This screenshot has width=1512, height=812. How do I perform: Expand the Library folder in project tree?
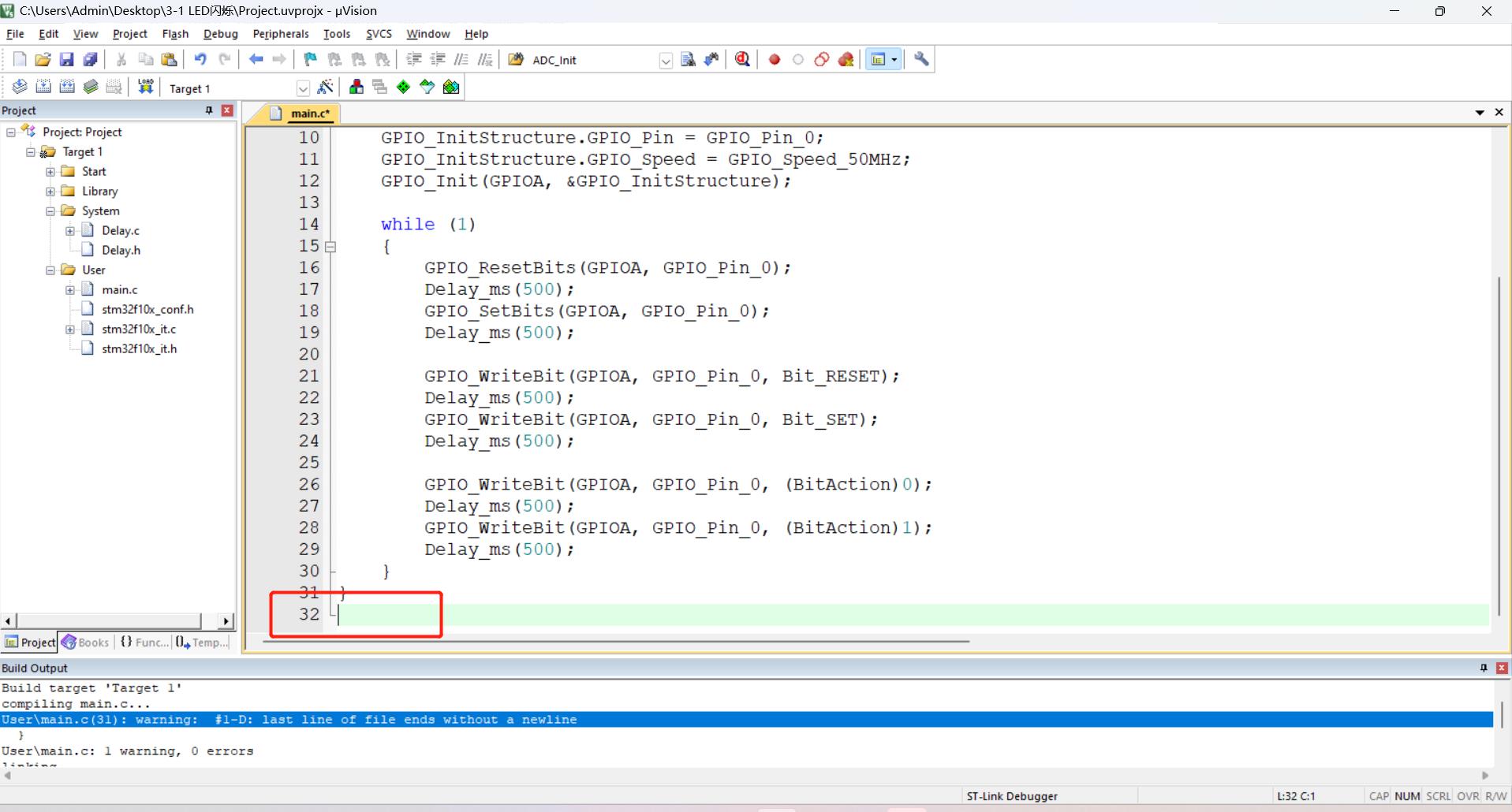tap(50, 192)
